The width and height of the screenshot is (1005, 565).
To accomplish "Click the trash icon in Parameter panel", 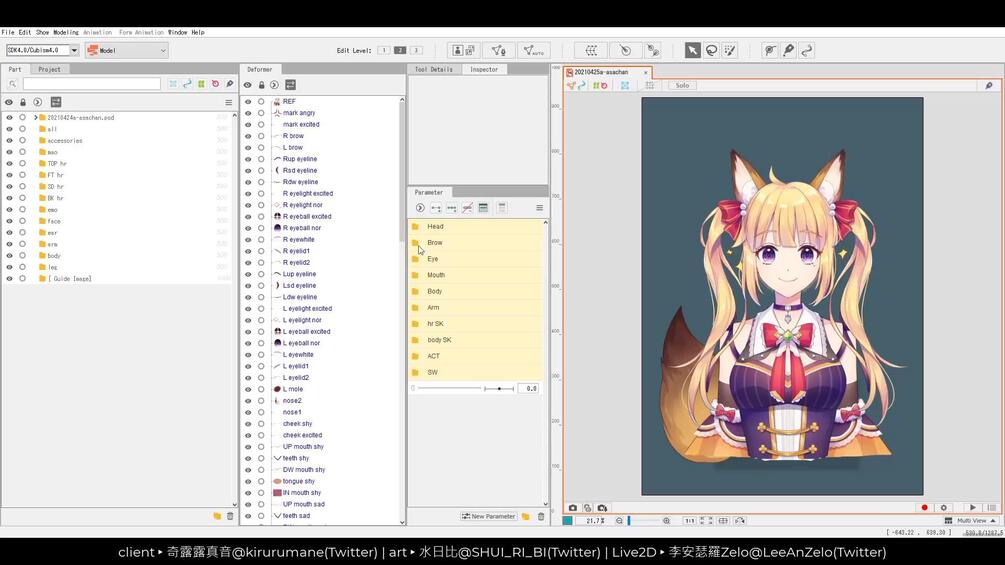I will click(x=541, y=516).
